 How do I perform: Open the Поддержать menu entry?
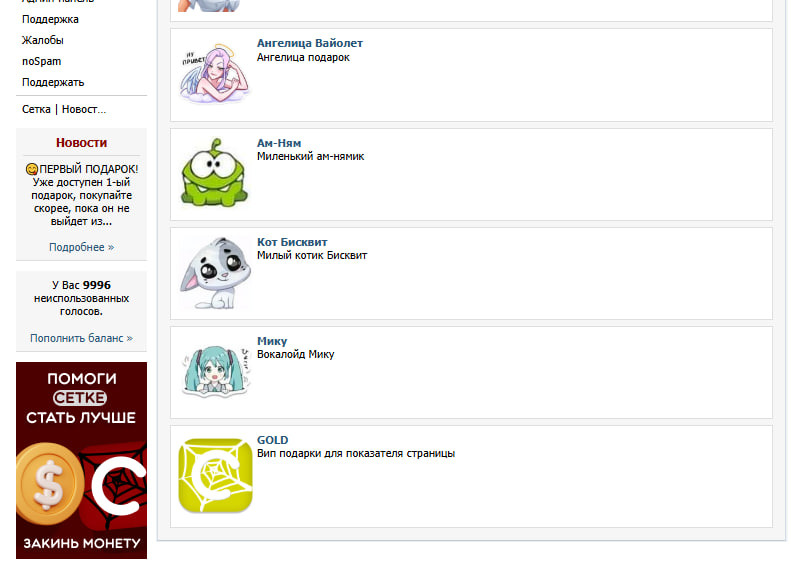pos(53,82)
